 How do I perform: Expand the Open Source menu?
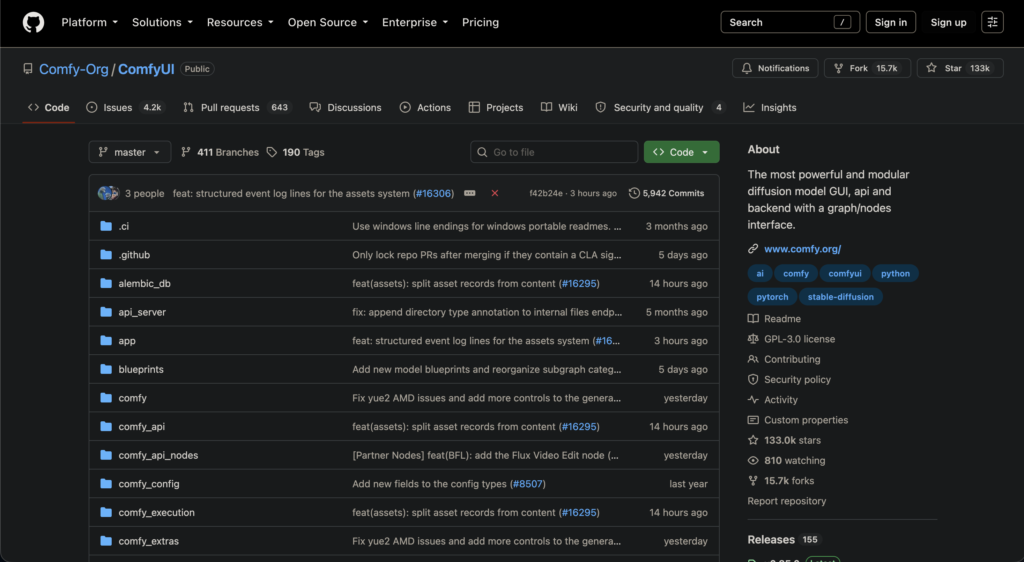(328, 22)
